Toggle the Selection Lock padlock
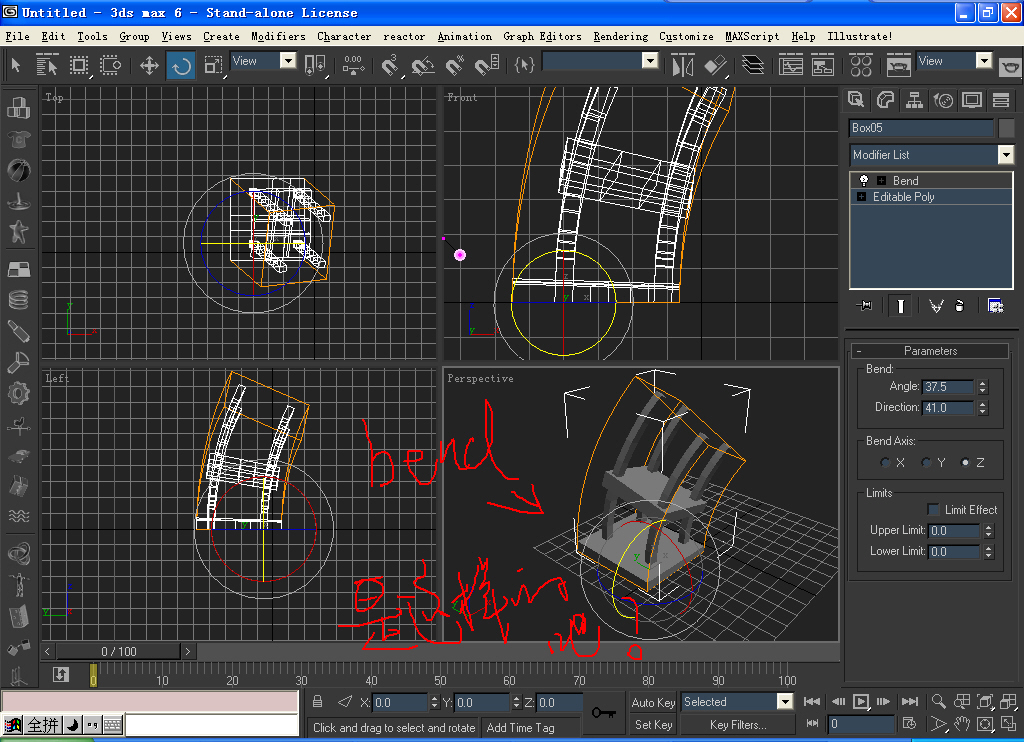Image resolution: width=1024 pixels, height=742 pixels. click(317, 702)
